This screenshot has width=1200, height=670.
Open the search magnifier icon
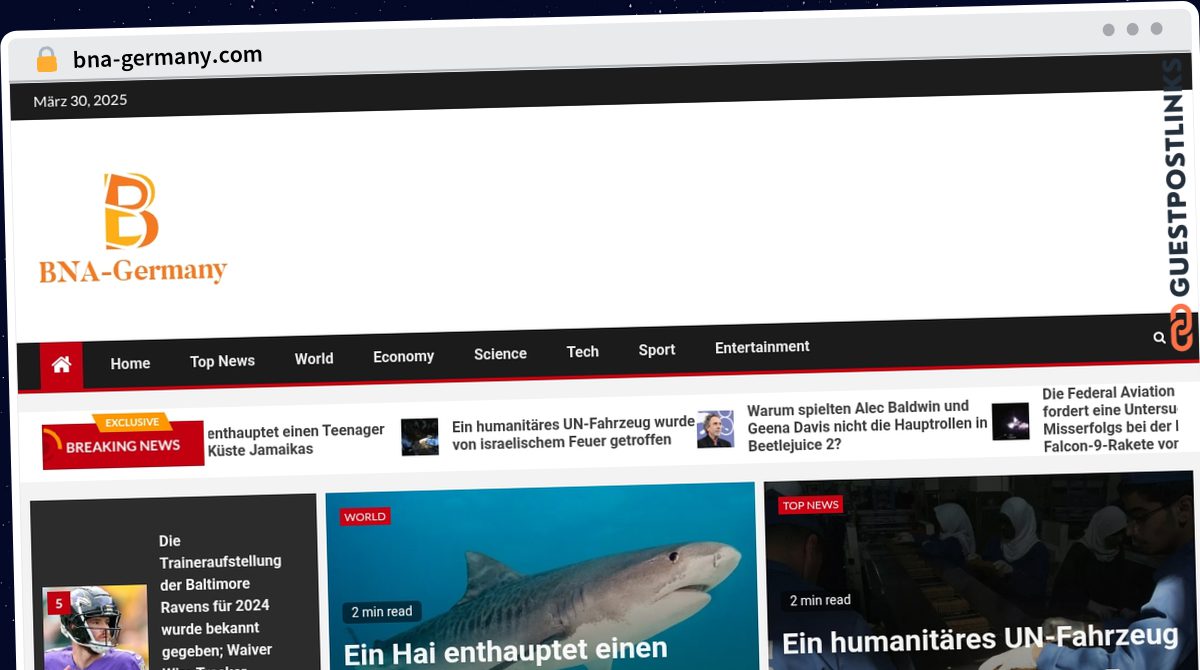(x=1159, y=338)
